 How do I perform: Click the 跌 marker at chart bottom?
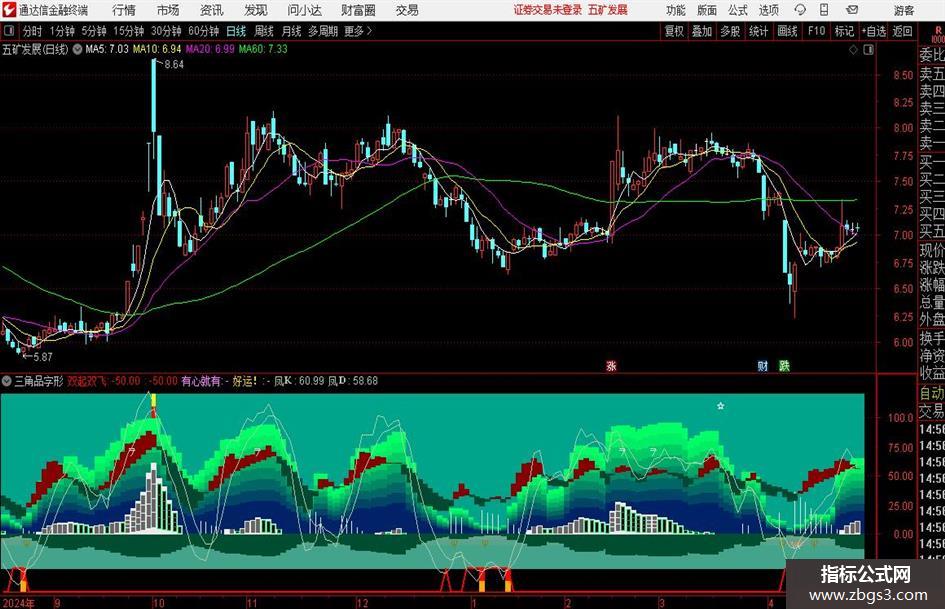pyautogui.click(x=784, y=365)
